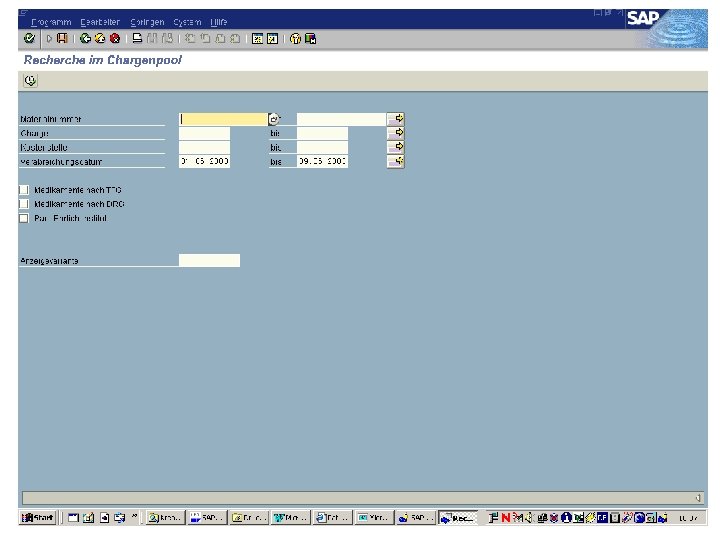The height and width of the screenshot is (540, 720).
Task: Click the Last Page icon
Action: (x=235, y=39)
